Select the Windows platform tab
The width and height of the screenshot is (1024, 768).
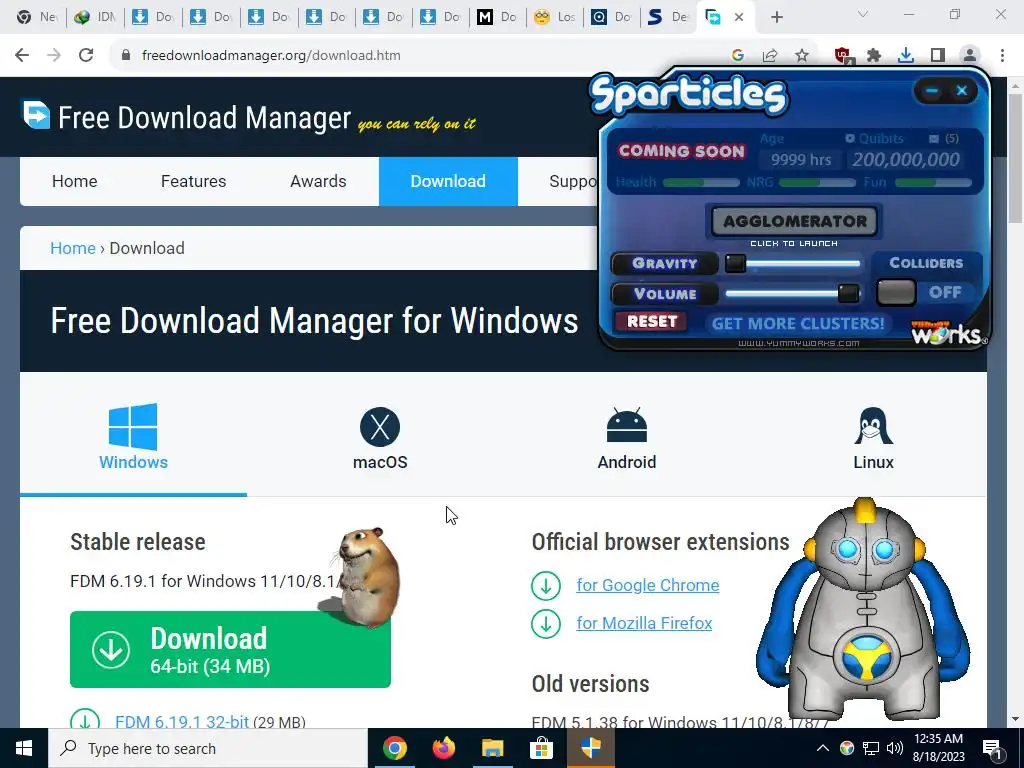[x=133, y=436]
